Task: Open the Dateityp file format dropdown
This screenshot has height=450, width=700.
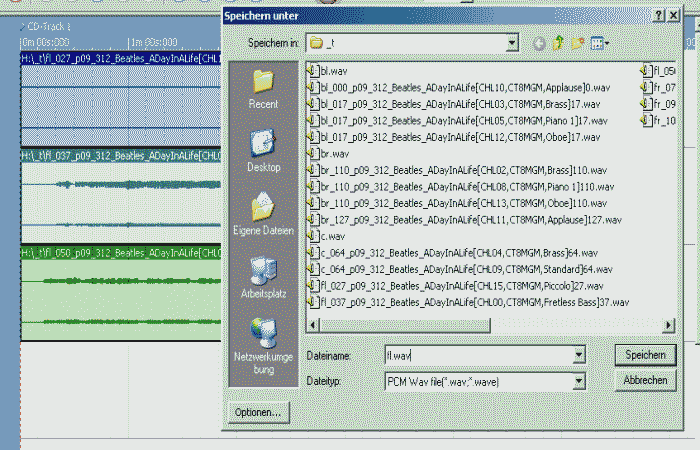Action: tap(578, 381)
